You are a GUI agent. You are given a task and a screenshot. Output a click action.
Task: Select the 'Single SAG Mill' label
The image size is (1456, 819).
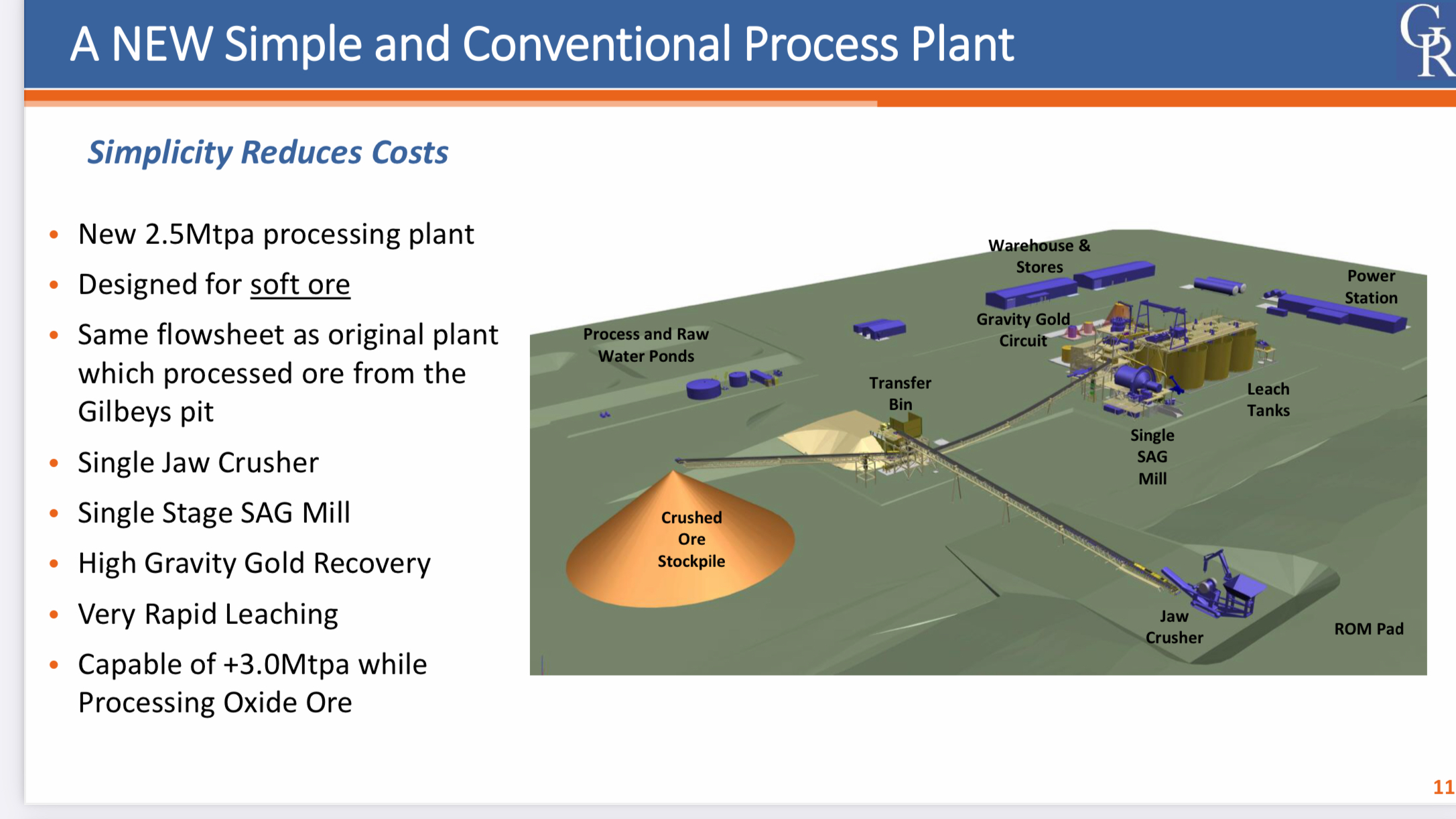(x=1152, y=457)
